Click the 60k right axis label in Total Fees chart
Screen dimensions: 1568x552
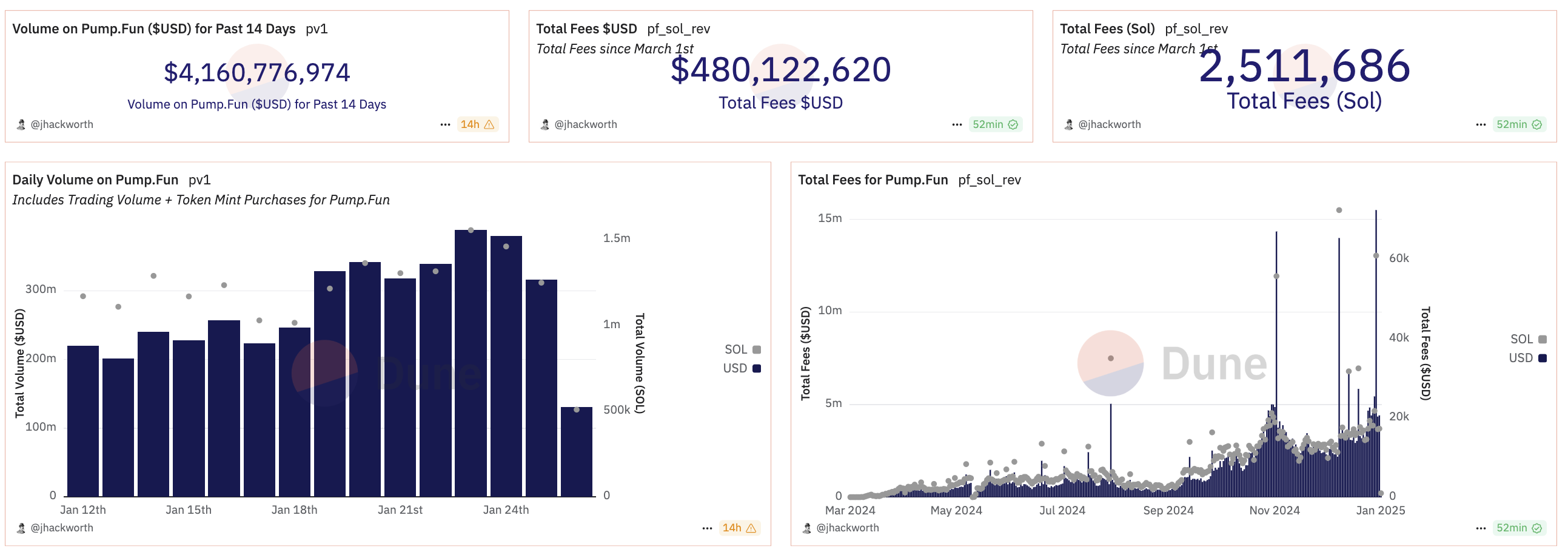click(1399, 258)
